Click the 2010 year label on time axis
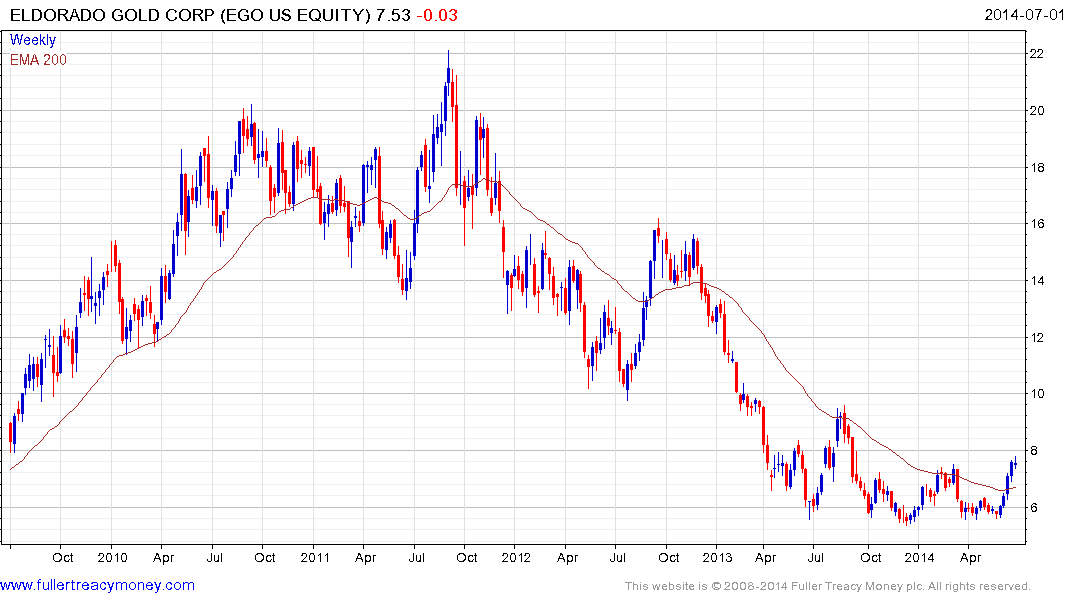Image resolution: width=1075 pixels, height=600 pixels. click(x=112, y=557)
